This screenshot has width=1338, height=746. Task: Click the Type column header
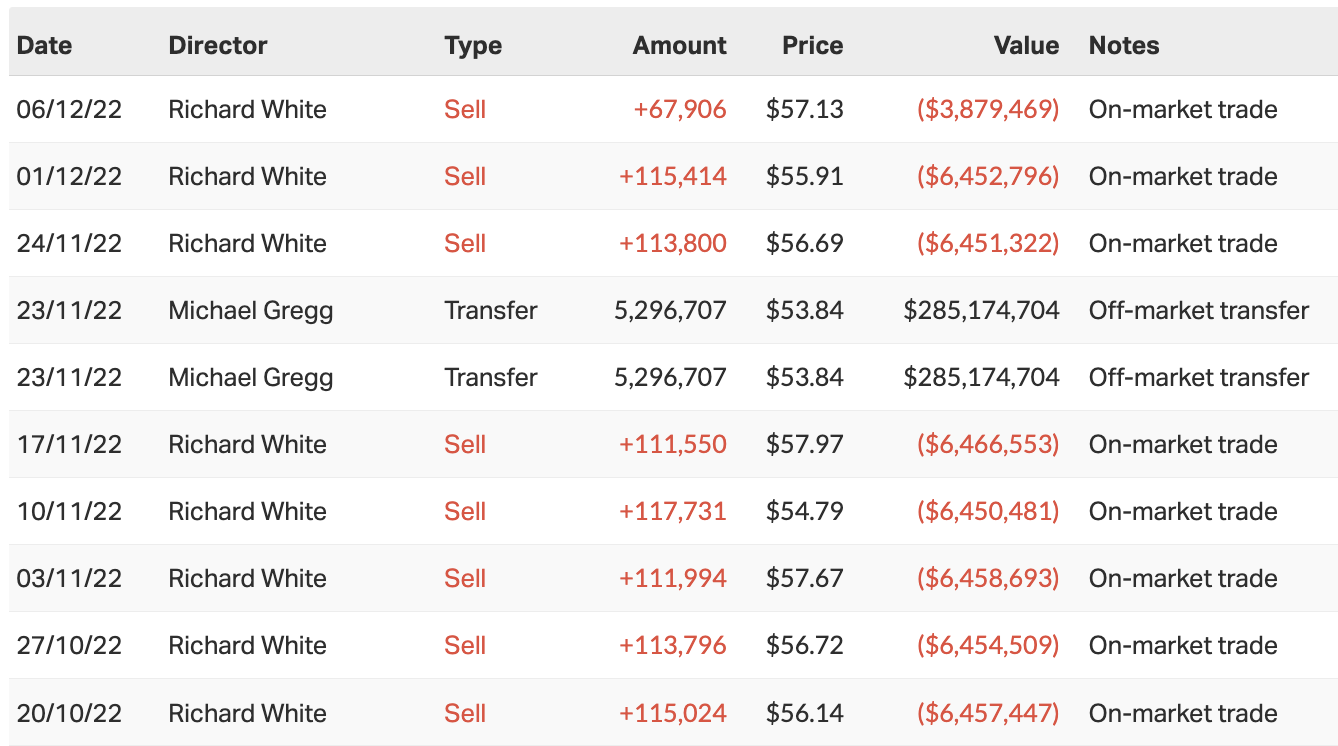coord(473,45)
